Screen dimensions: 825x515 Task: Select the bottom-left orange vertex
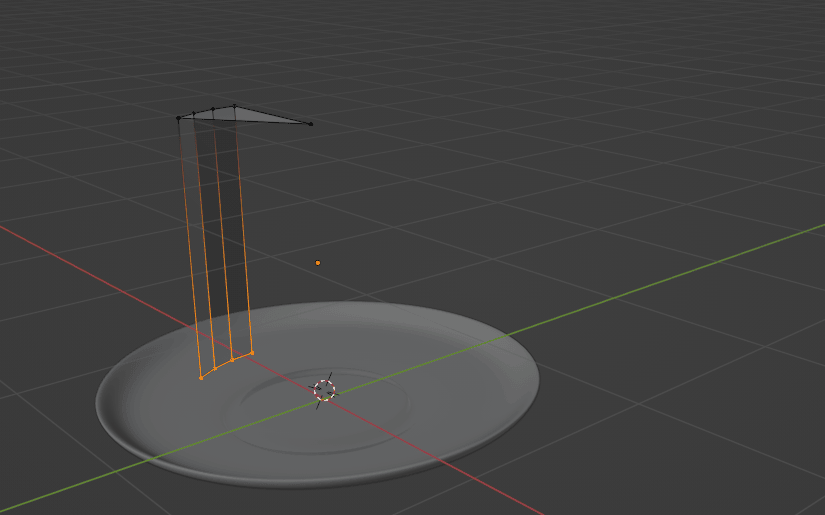click(201, 378)
